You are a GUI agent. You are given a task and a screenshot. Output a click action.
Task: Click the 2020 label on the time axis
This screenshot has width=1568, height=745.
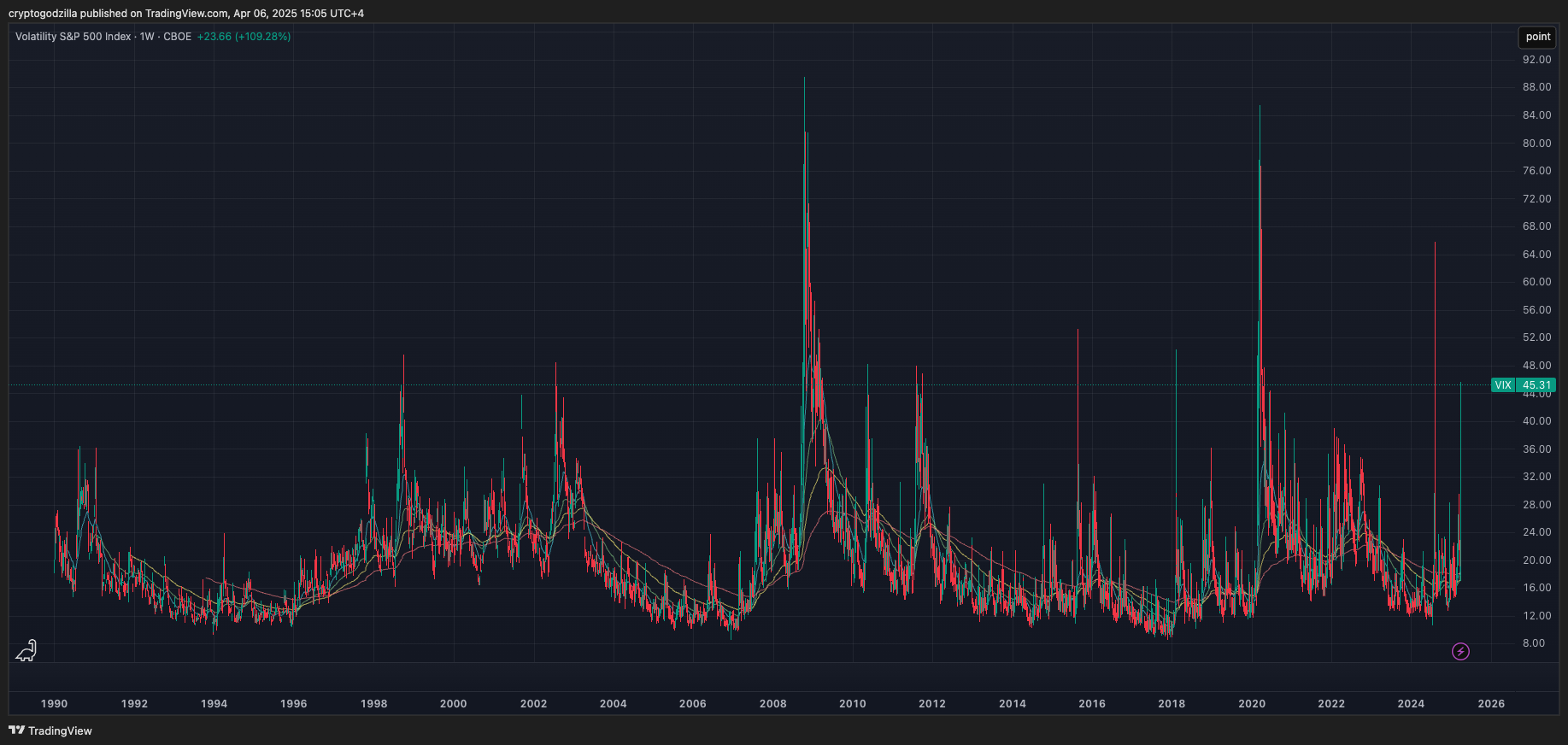click(x=1252, y=704)
